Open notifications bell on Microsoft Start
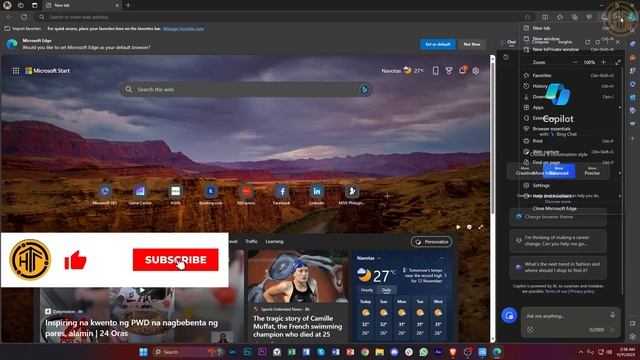640x360 pixels. pyautogui.click(x=462, y=70)
